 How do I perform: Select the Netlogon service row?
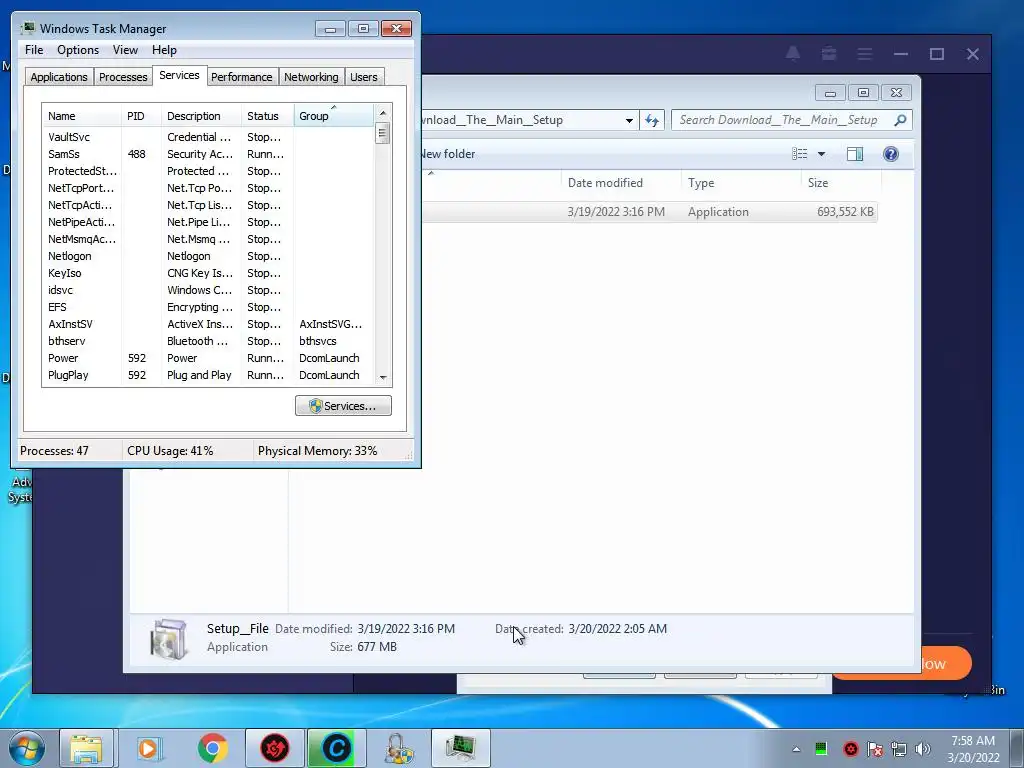coord(208,256)
